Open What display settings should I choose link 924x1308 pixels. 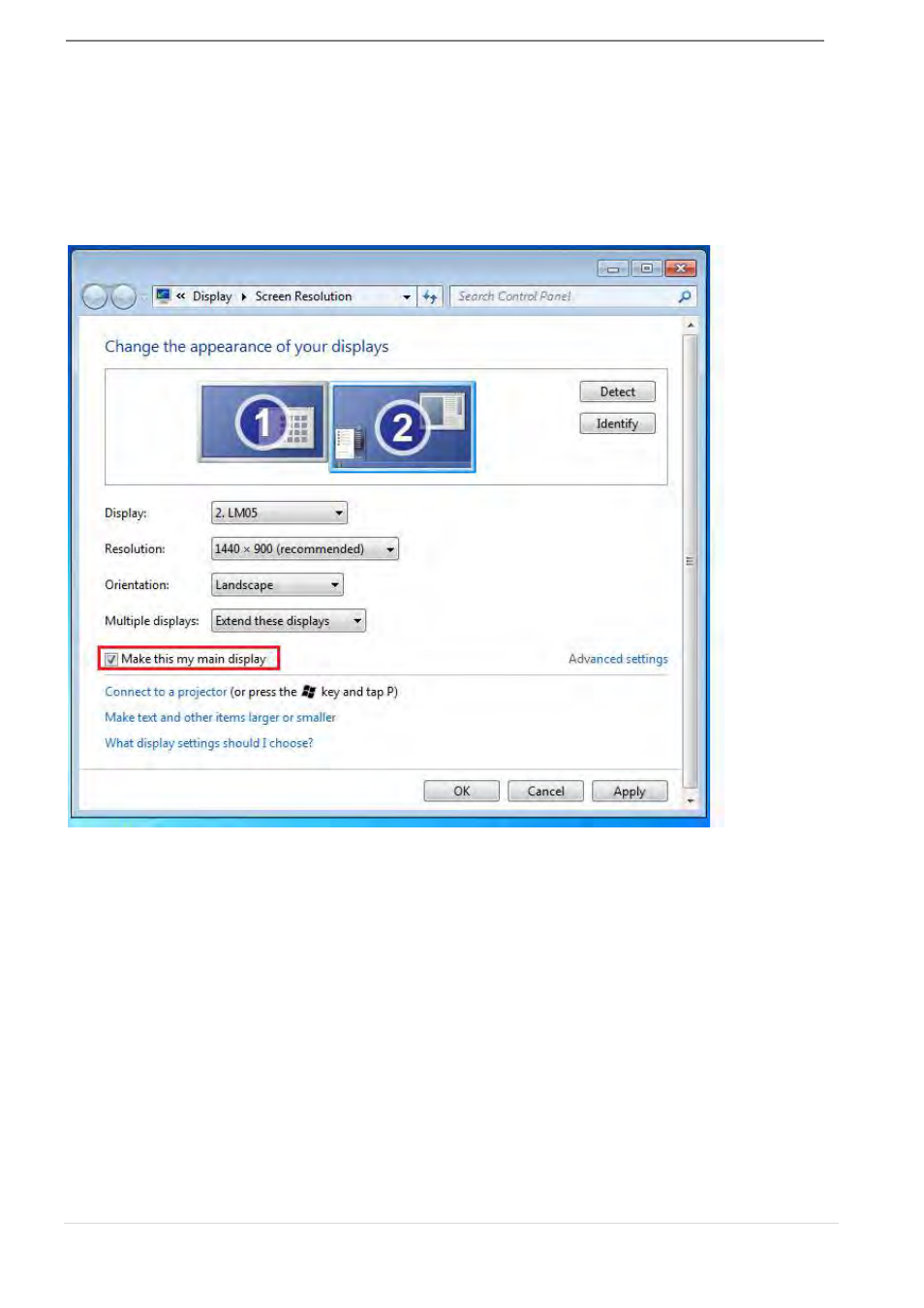click(x=209, y=743)
